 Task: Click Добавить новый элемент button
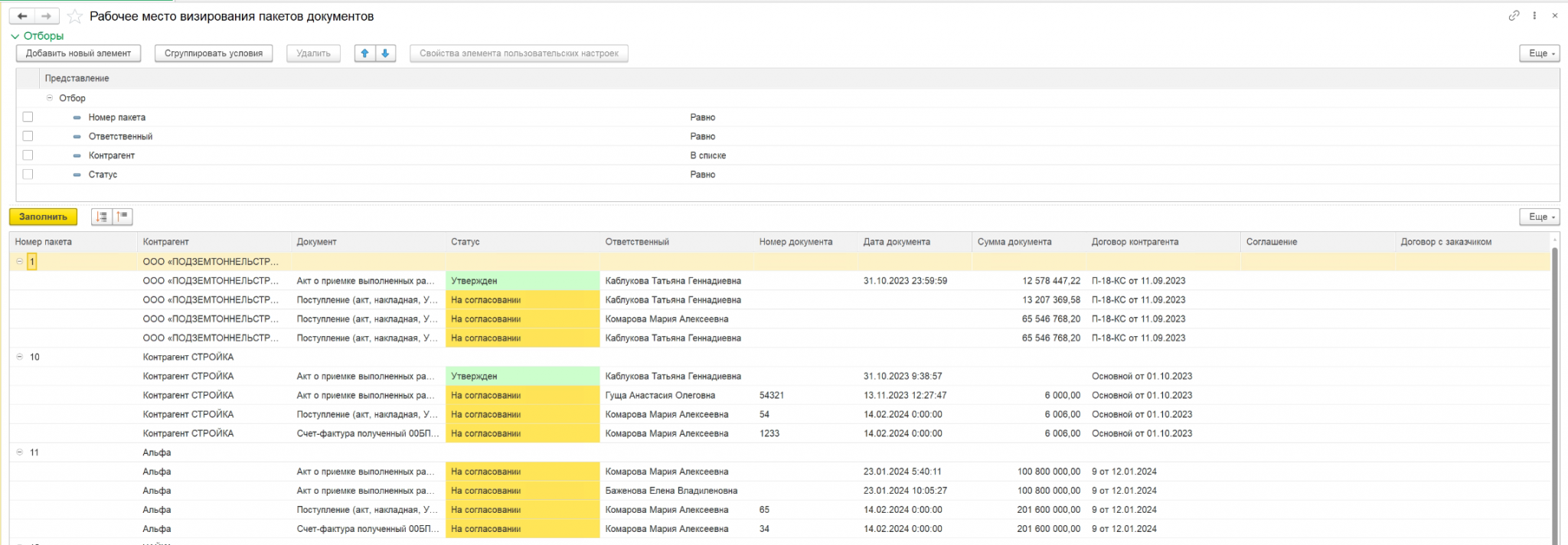click(x=79, y=54)
